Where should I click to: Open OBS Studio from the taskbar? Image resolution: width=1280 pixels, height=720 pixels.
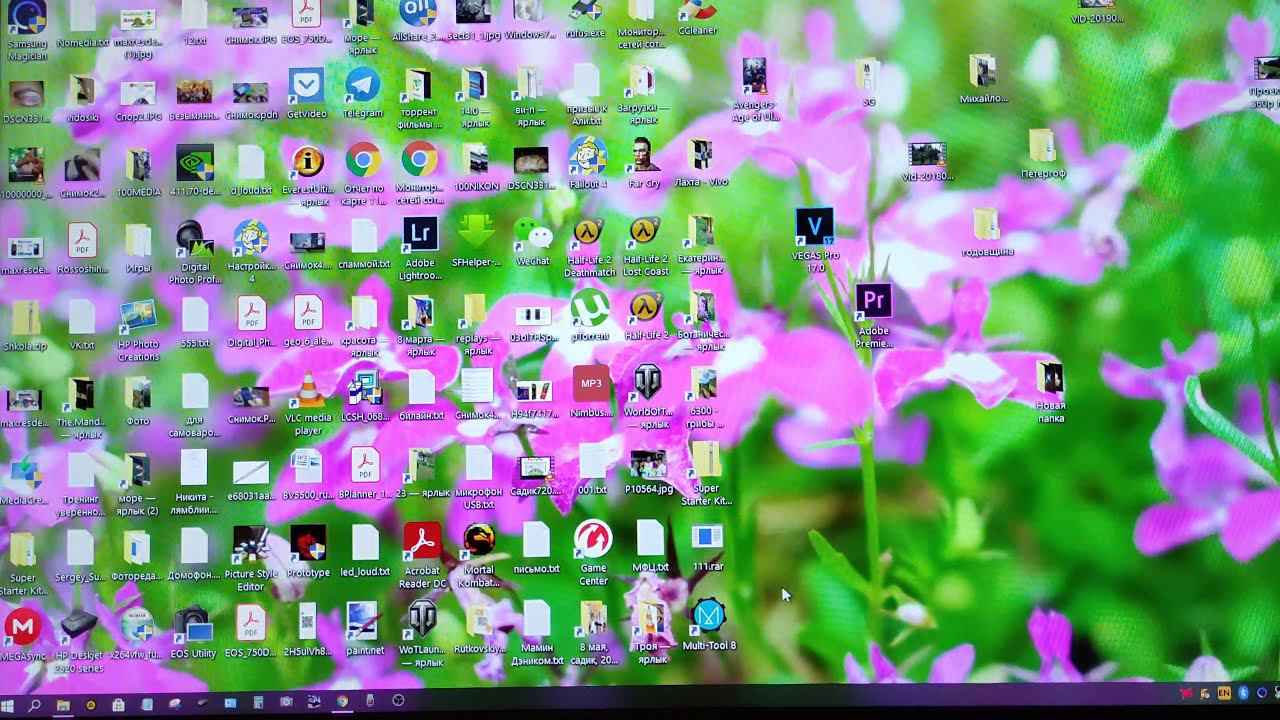pos(398,701)
